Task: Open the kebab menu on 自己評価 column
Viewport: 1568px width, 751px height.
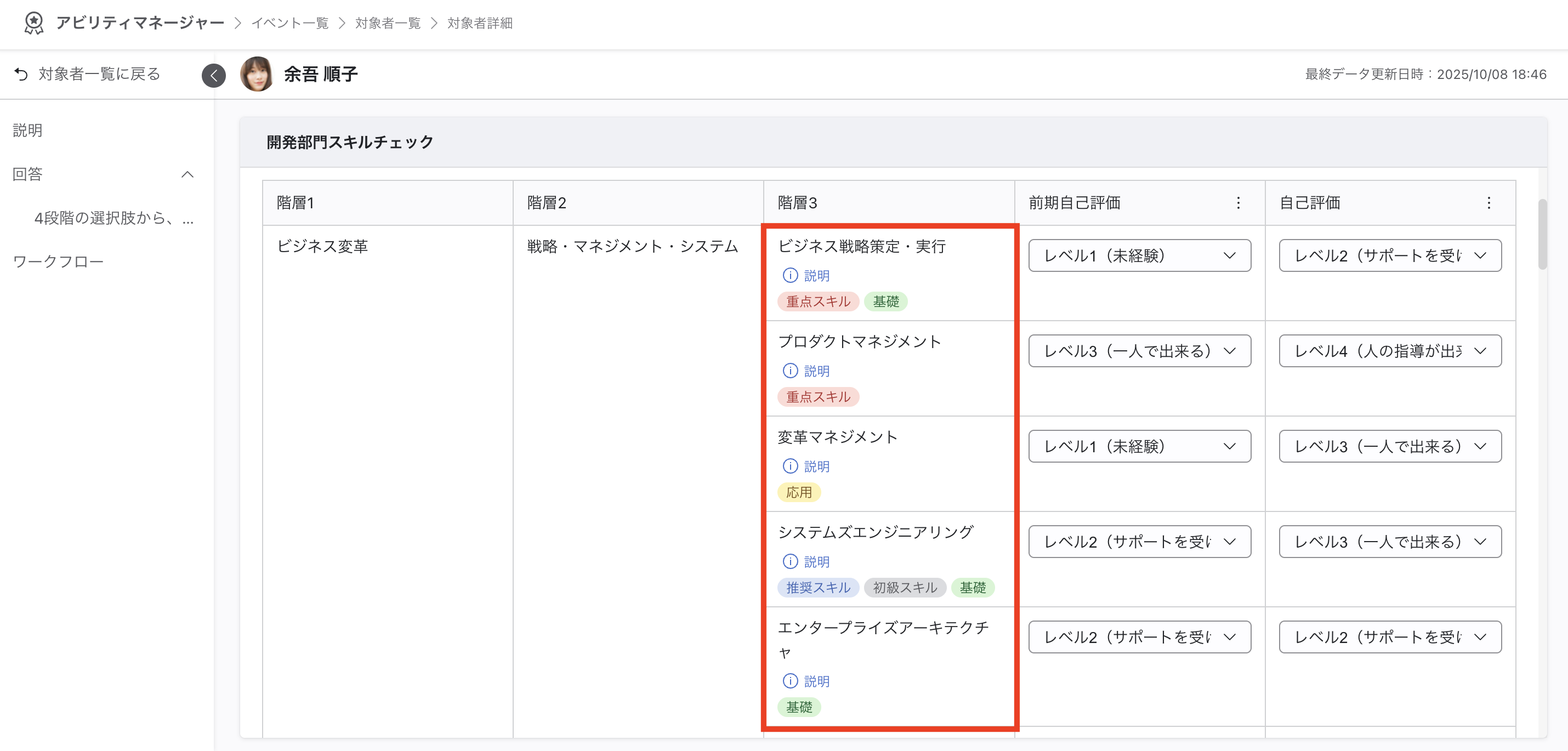Action: tap(1489, 203)
